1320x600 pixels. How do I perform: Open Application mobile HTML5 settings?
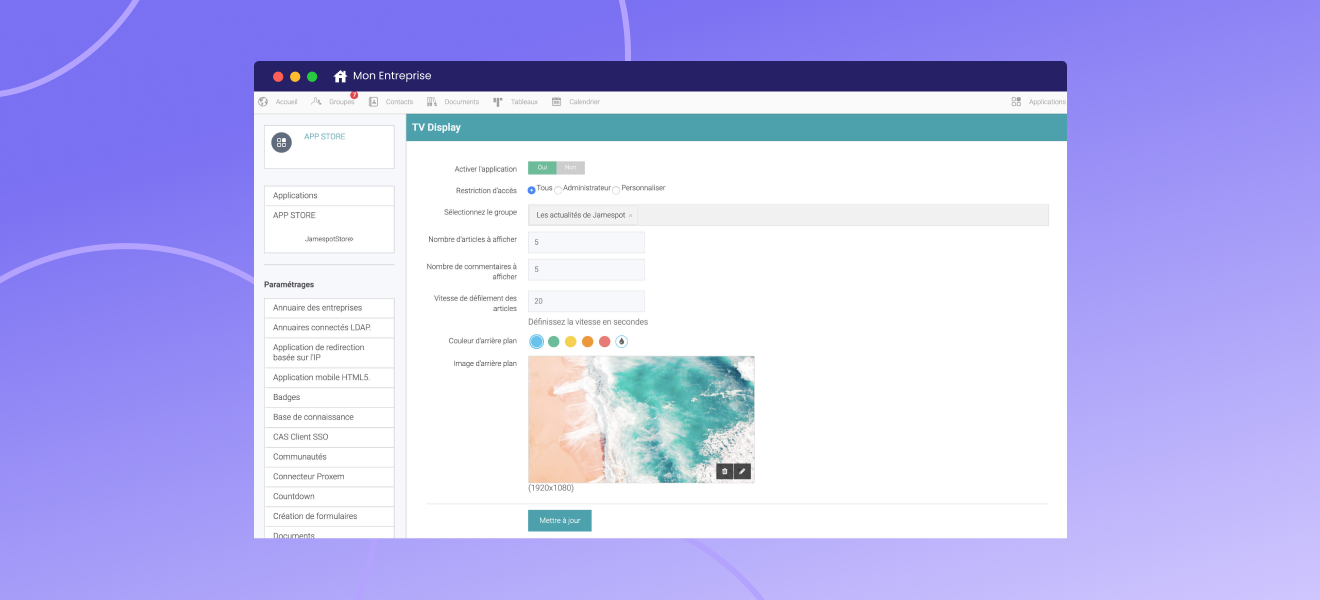click(329, 378)
